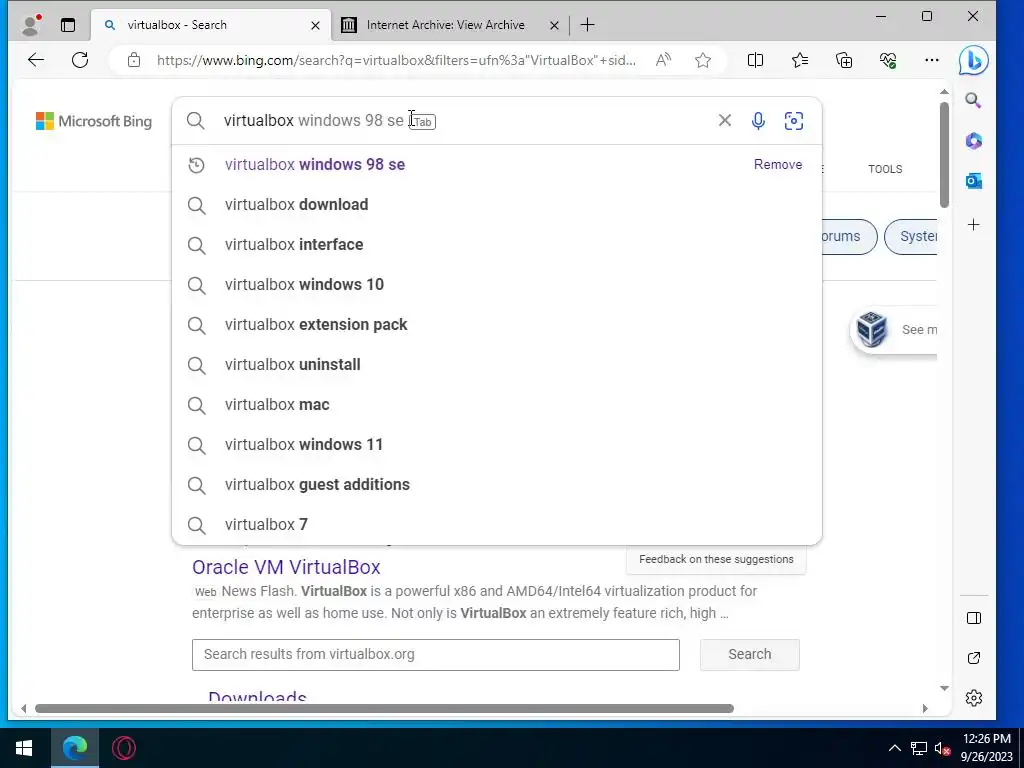Select suggestion virtualbox guest additions

click(x=496, y=485)
